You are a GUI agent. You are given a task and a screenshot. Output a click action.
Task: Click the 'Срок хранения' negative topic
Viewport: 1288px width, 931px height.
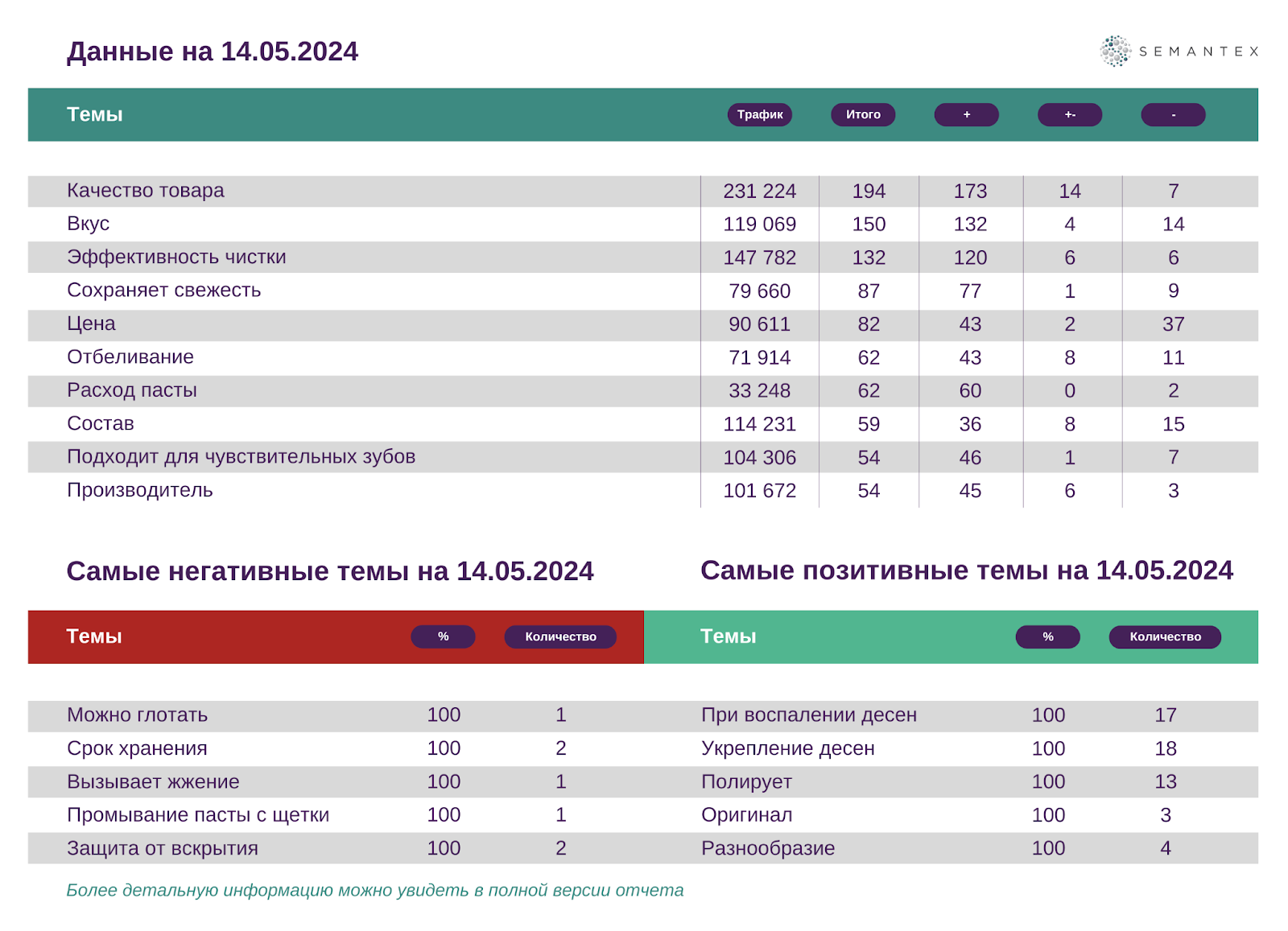(137, 748)
